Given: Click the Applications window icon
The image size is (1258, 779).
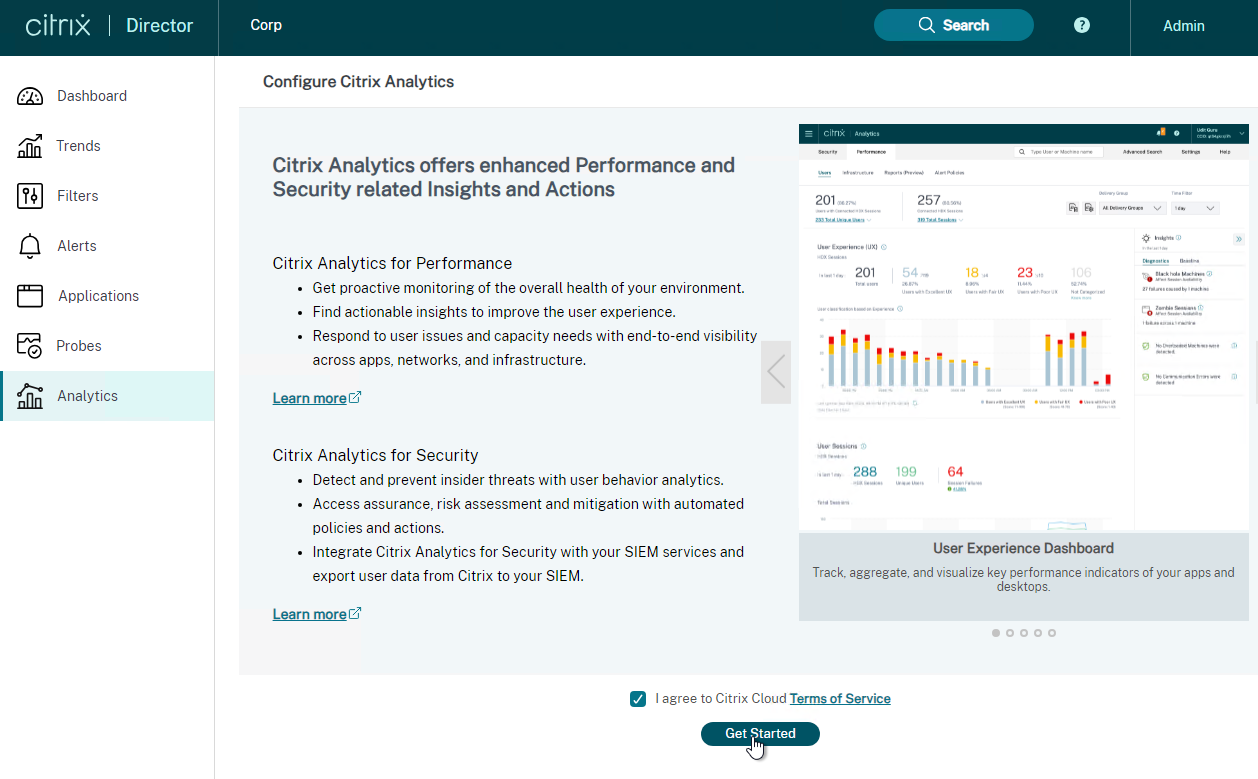Looking at the screenshot, I should point(30,296).
